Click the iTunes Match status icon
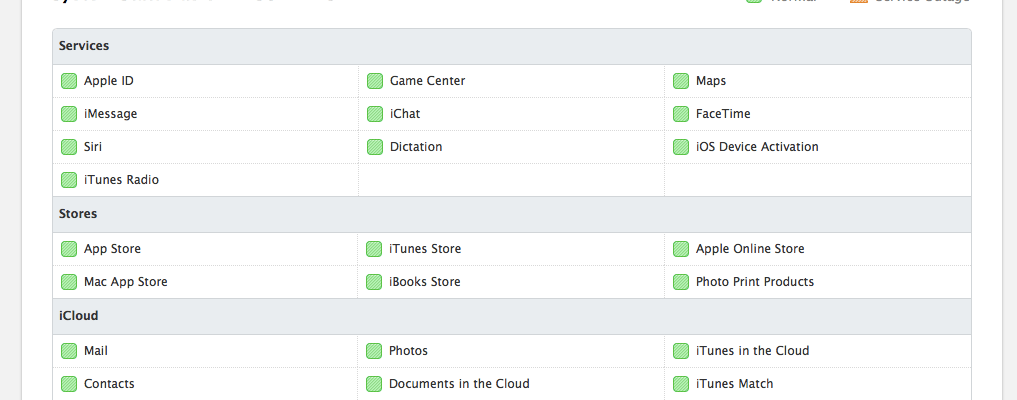1017x400 pixels. click(681, 384)
